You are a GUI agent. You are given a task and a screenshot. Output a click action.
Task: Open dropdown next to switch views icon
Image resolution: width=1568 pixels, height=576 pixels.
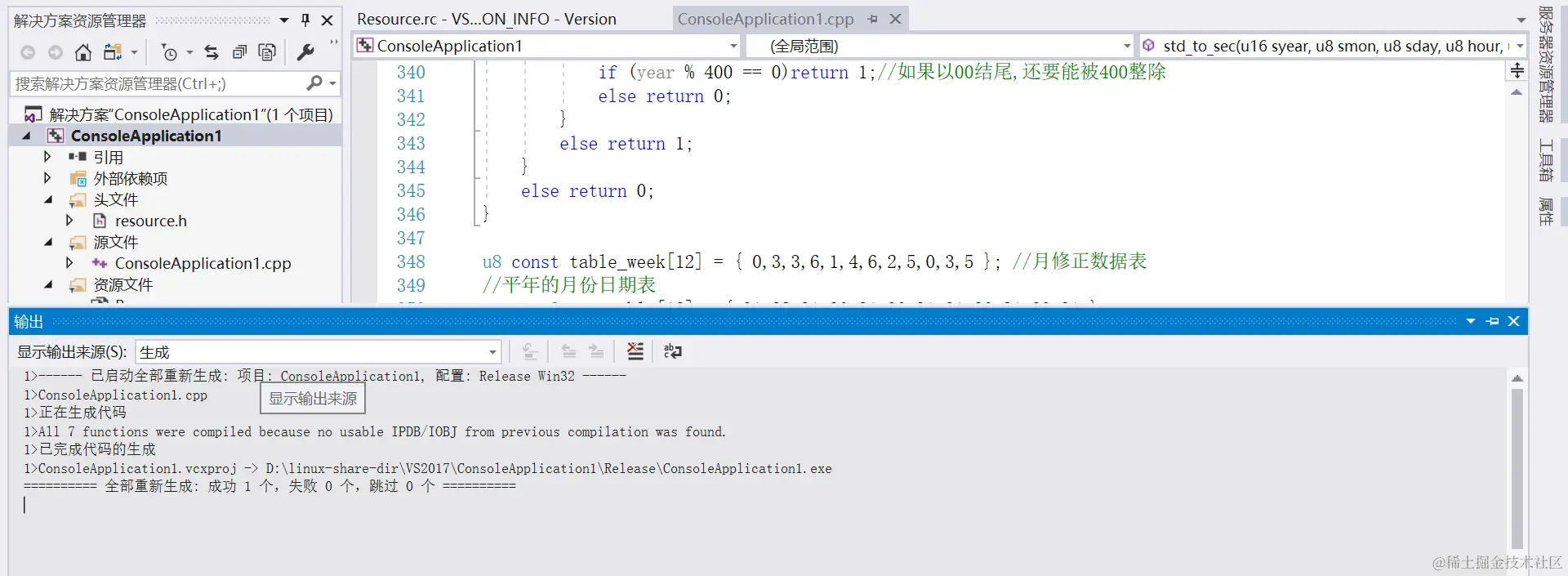tap(134, 53)
